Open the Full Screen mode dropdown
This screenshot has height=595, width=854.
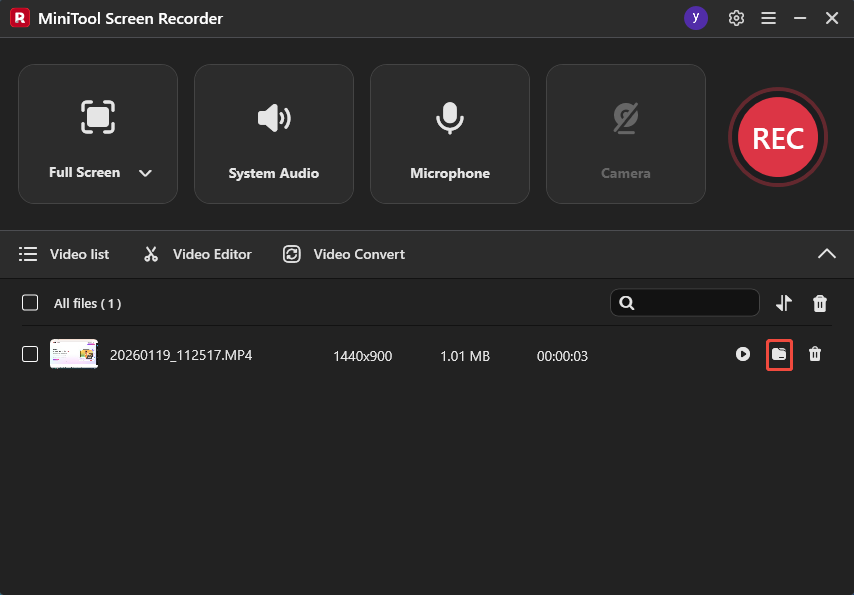point(145,172)
